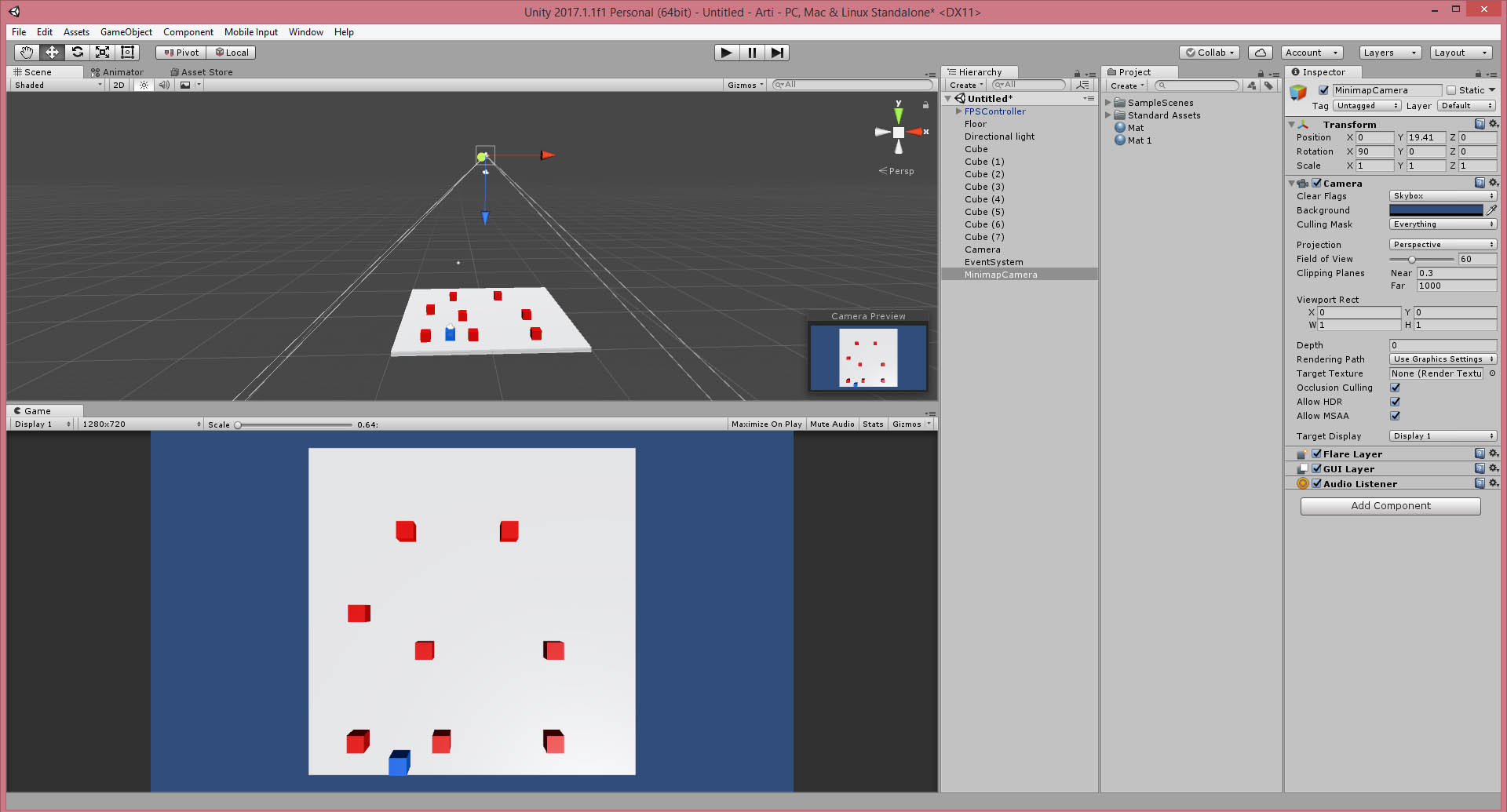This screenshot has width=1507, height=812.
Task: Disable Occlusion Culling checkbox
Action: pyautogui.click(x=1395, y=388)
